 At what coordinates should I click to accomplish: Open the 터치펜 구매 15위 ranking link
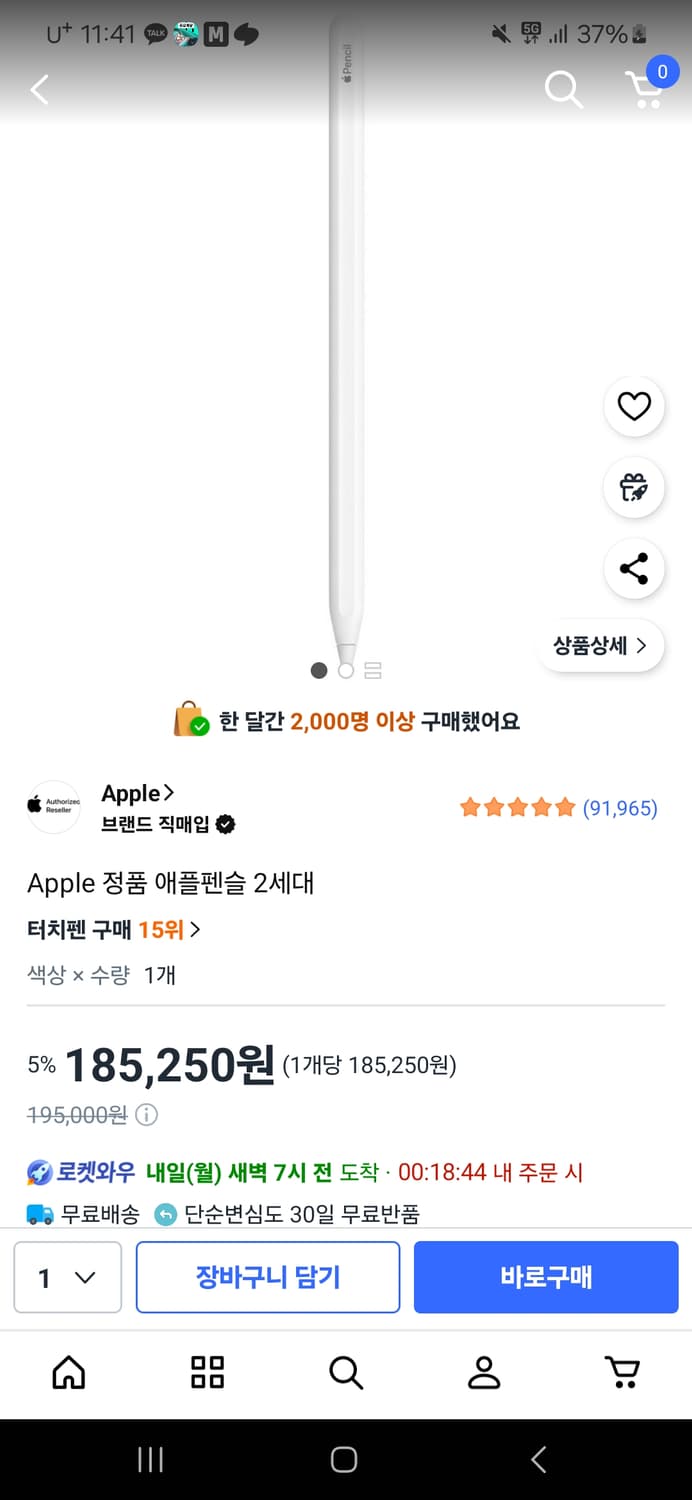coord(110,929)
